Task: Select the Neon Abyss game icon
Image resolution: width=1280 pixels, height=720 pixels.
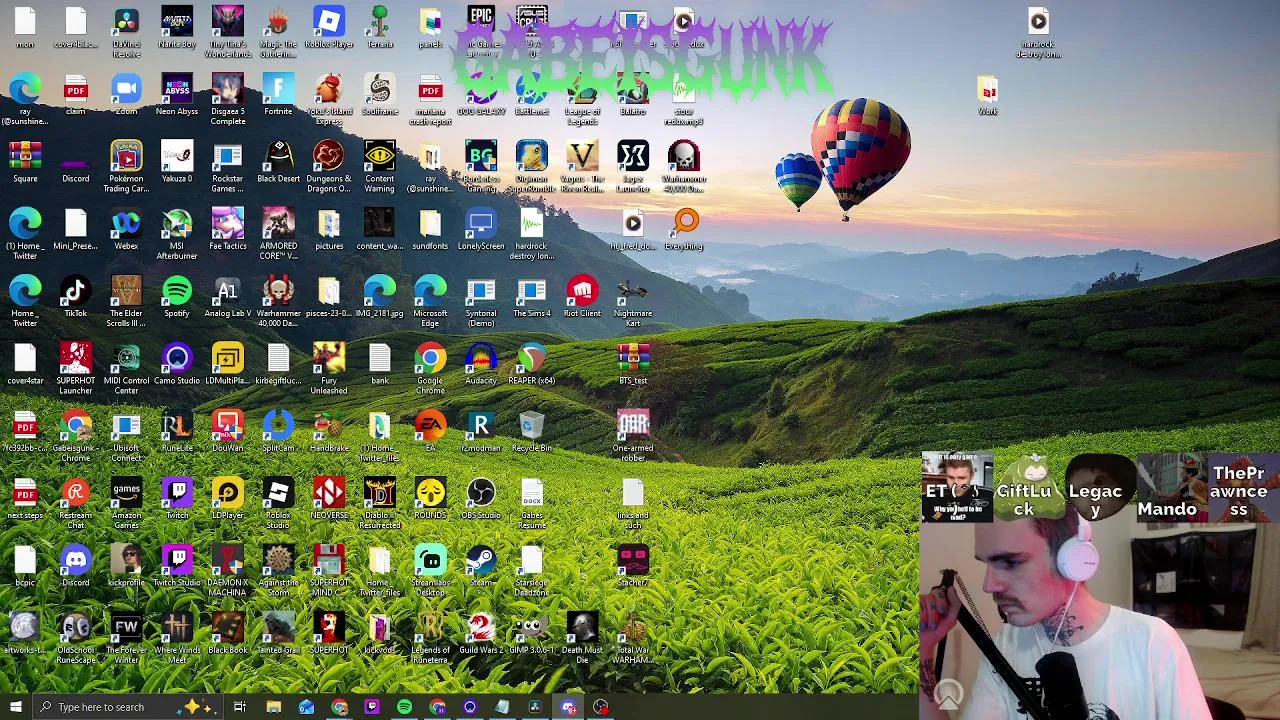Action: pos(177,95)
